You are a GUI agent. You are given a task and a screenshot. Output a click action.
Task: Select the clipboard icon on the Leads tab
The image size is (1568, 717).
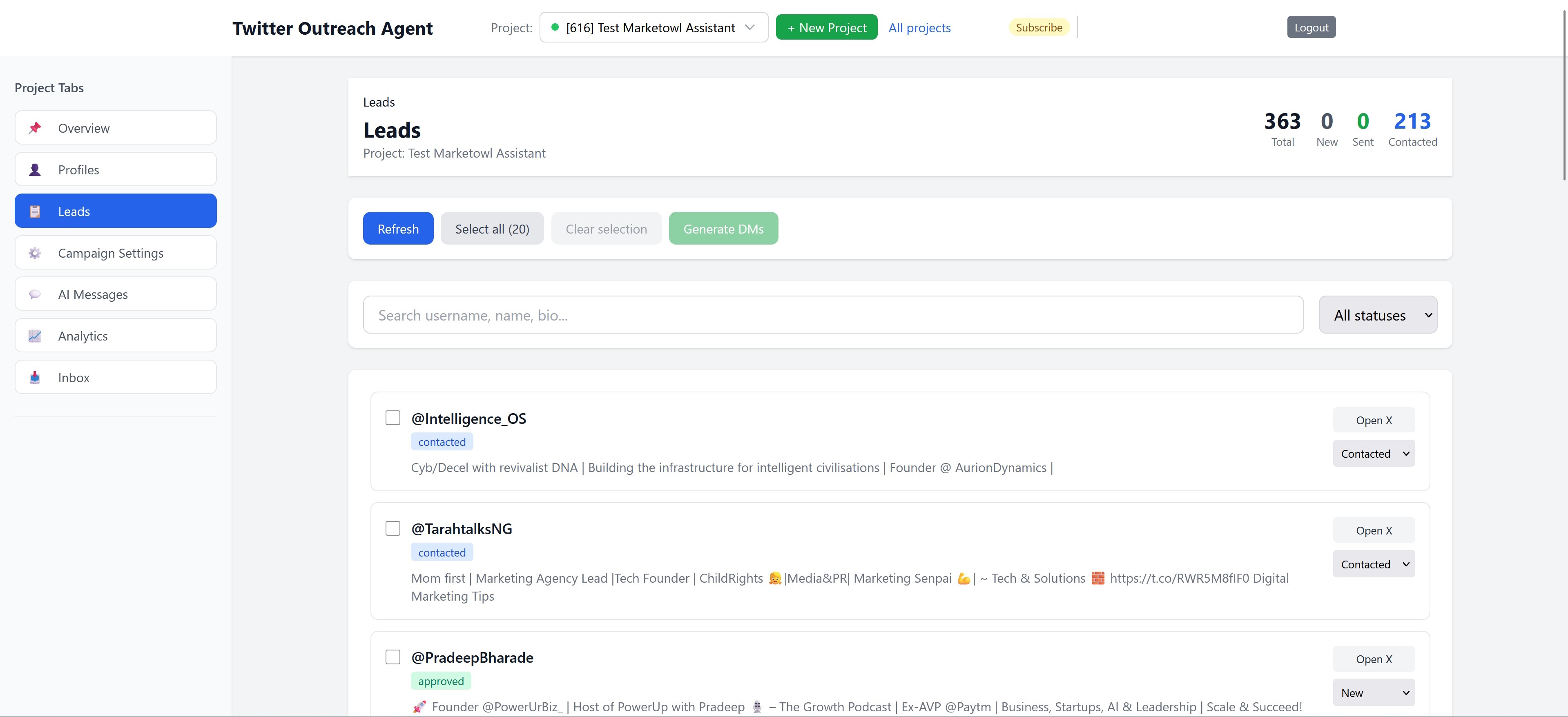[35, 211]
